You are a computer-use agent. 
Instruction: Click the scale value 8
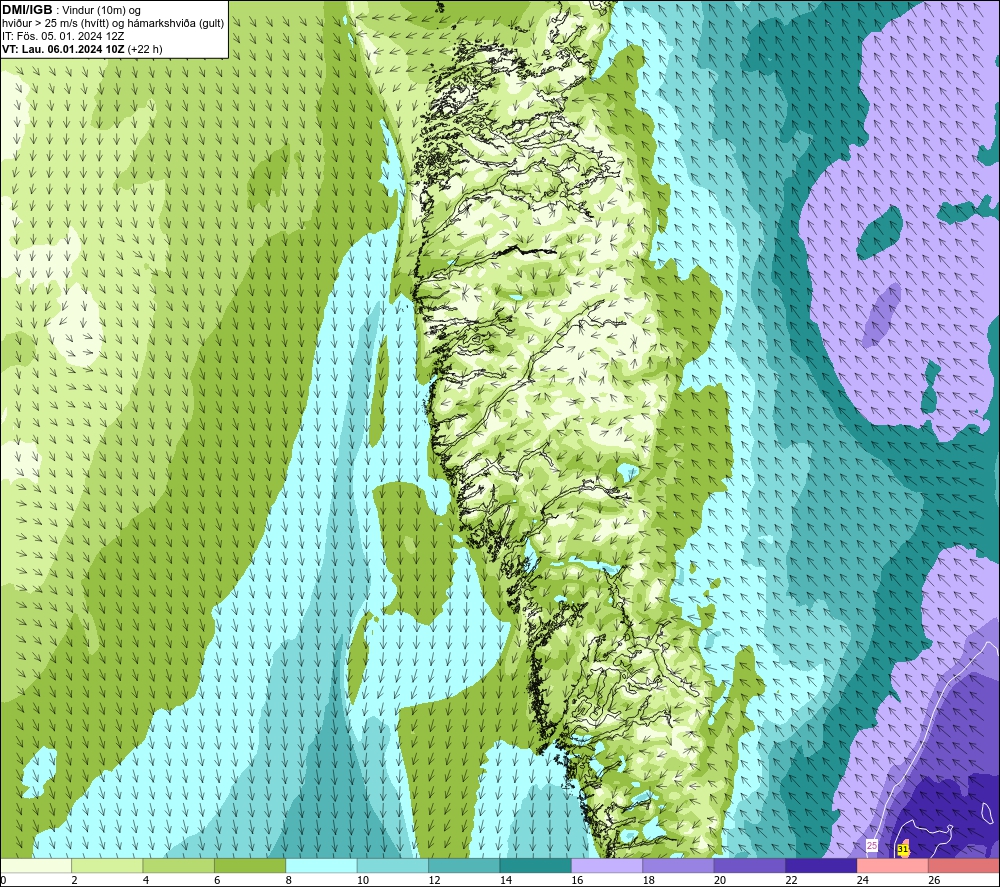[x=289, y=880]
